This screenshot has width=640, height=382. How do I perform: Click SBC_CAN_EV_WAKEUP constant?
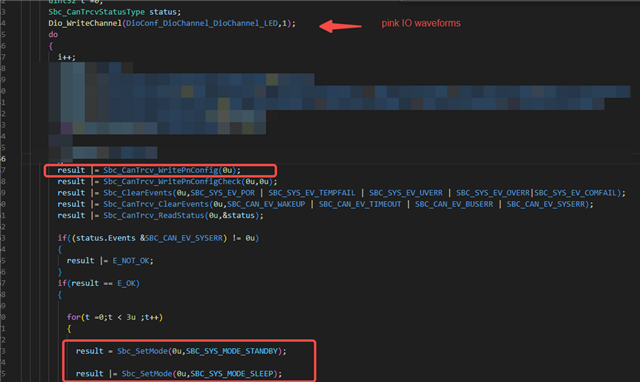pyautogui.click(x=266, y=204)
